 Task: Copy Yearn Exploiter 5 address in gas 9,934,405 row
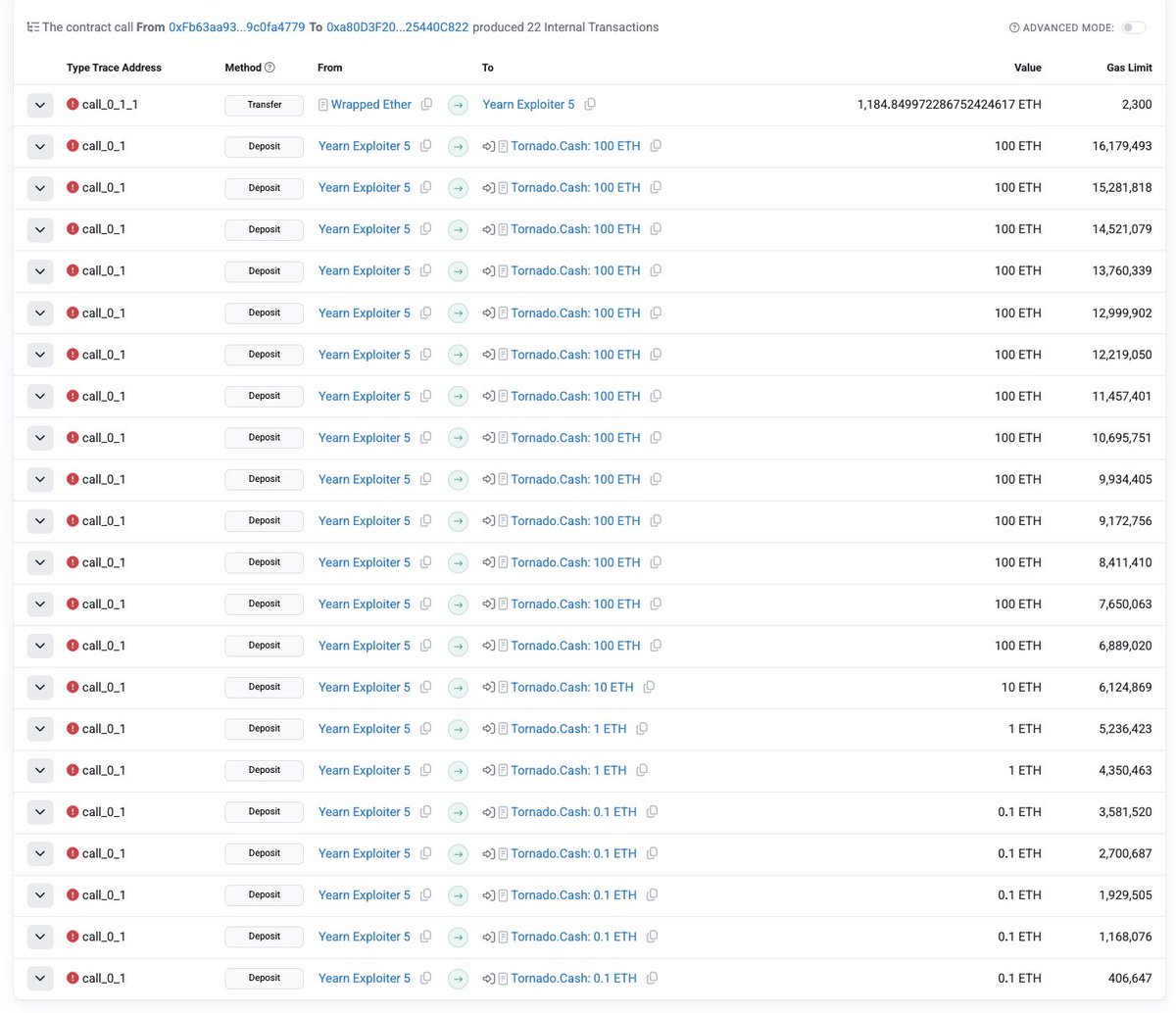tap(425, 479)
